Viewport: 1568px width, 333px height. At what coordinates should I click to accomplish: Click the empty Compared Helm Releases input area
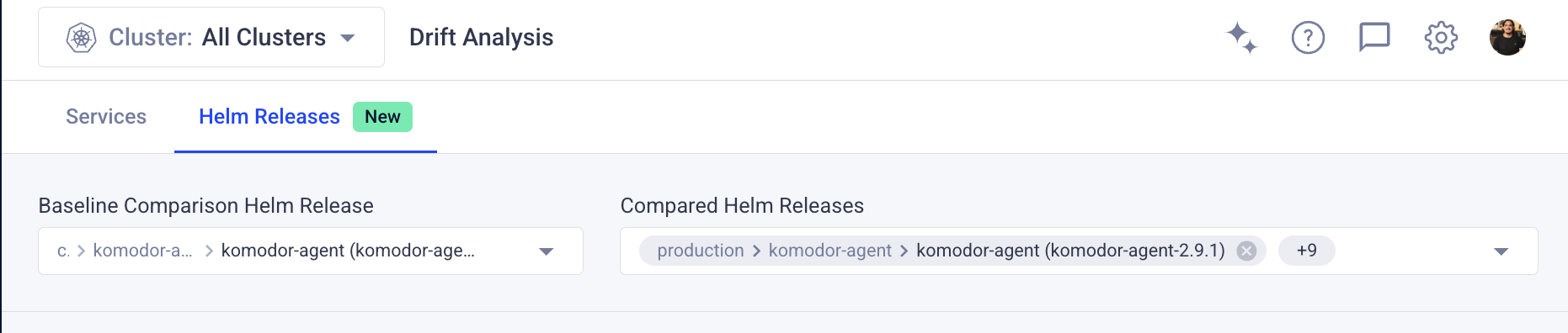click(1411, 251)
